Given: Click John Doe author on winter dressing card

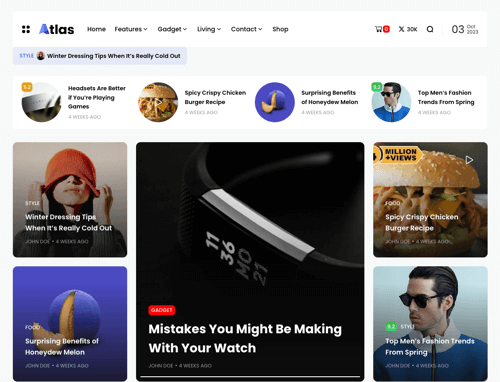Looking at the screenshot, I should [37, 241].
